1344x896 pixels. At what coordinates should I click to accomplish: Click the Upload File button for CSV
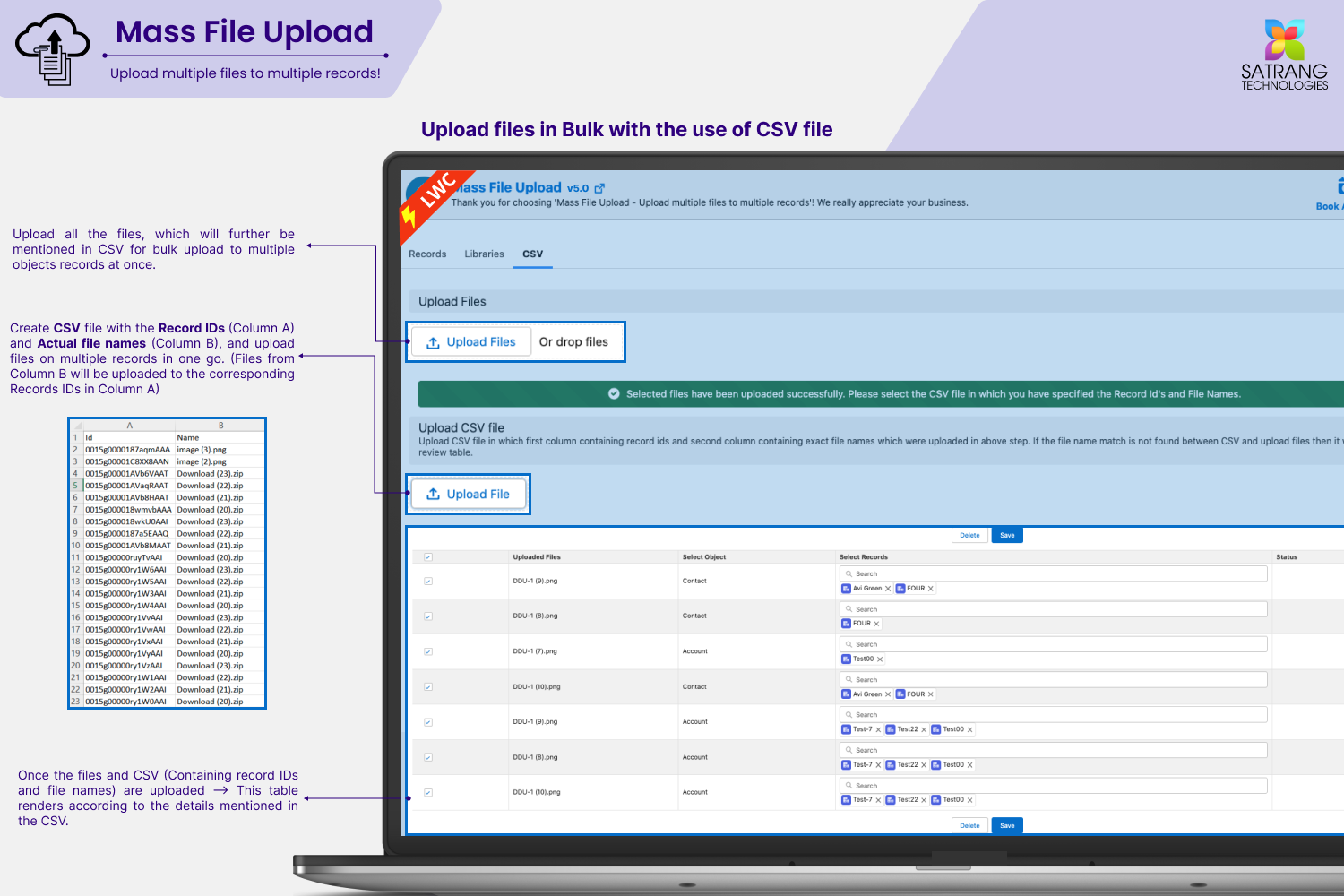coord(468,495)
